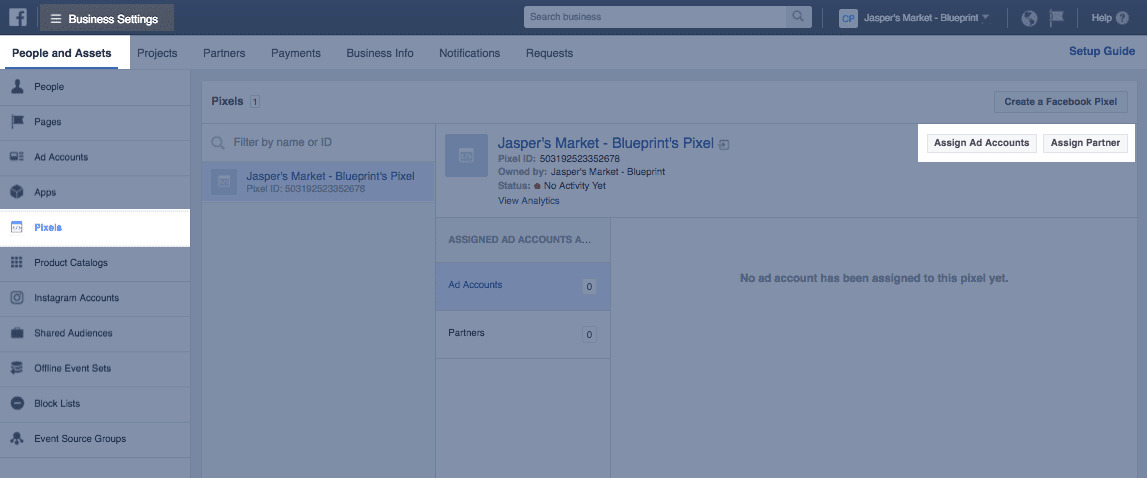Switch to the Projects tab
The image size is (1147, 478).
click(x=157, y=53)
